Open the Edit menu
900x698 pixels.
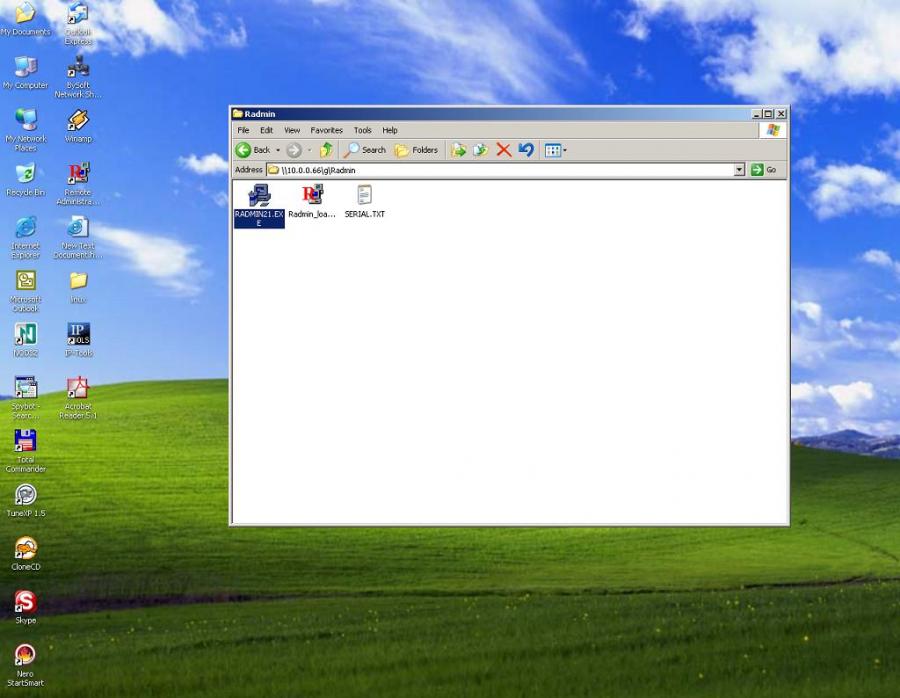[266, 130]
